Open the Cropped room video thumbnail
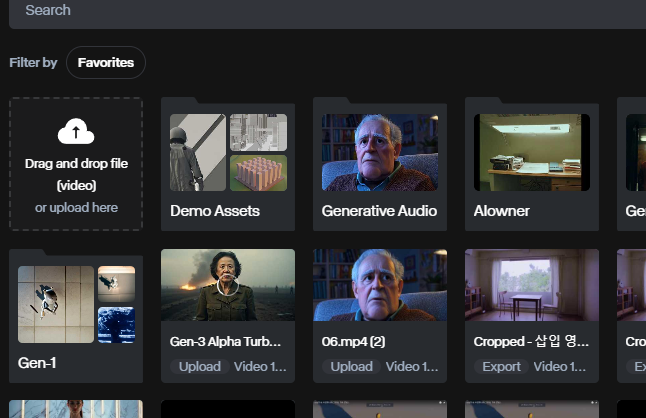This screenshot has height=418, width=646. click(532, 285)
